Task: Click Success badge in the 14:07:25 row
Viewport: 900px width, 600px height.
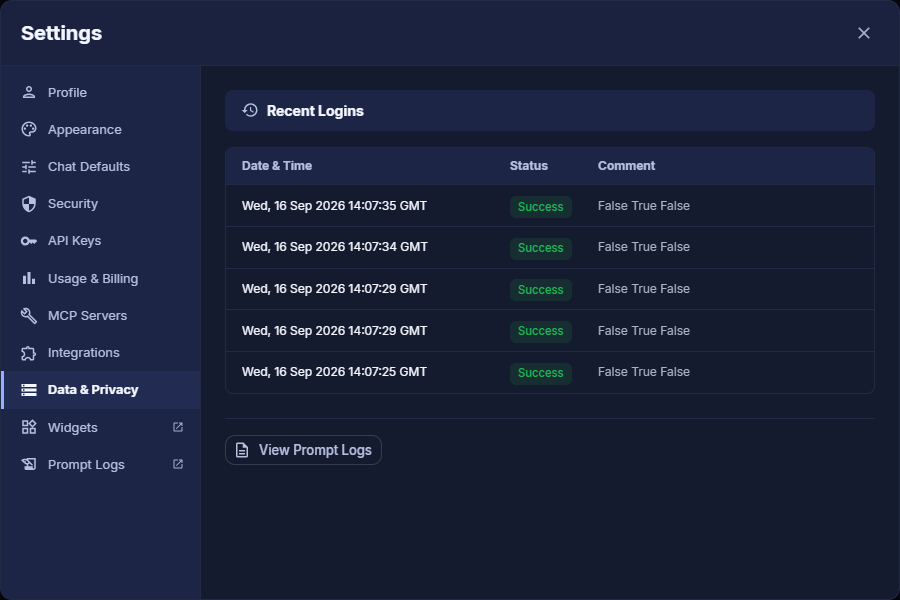Action: coord(541,373)
